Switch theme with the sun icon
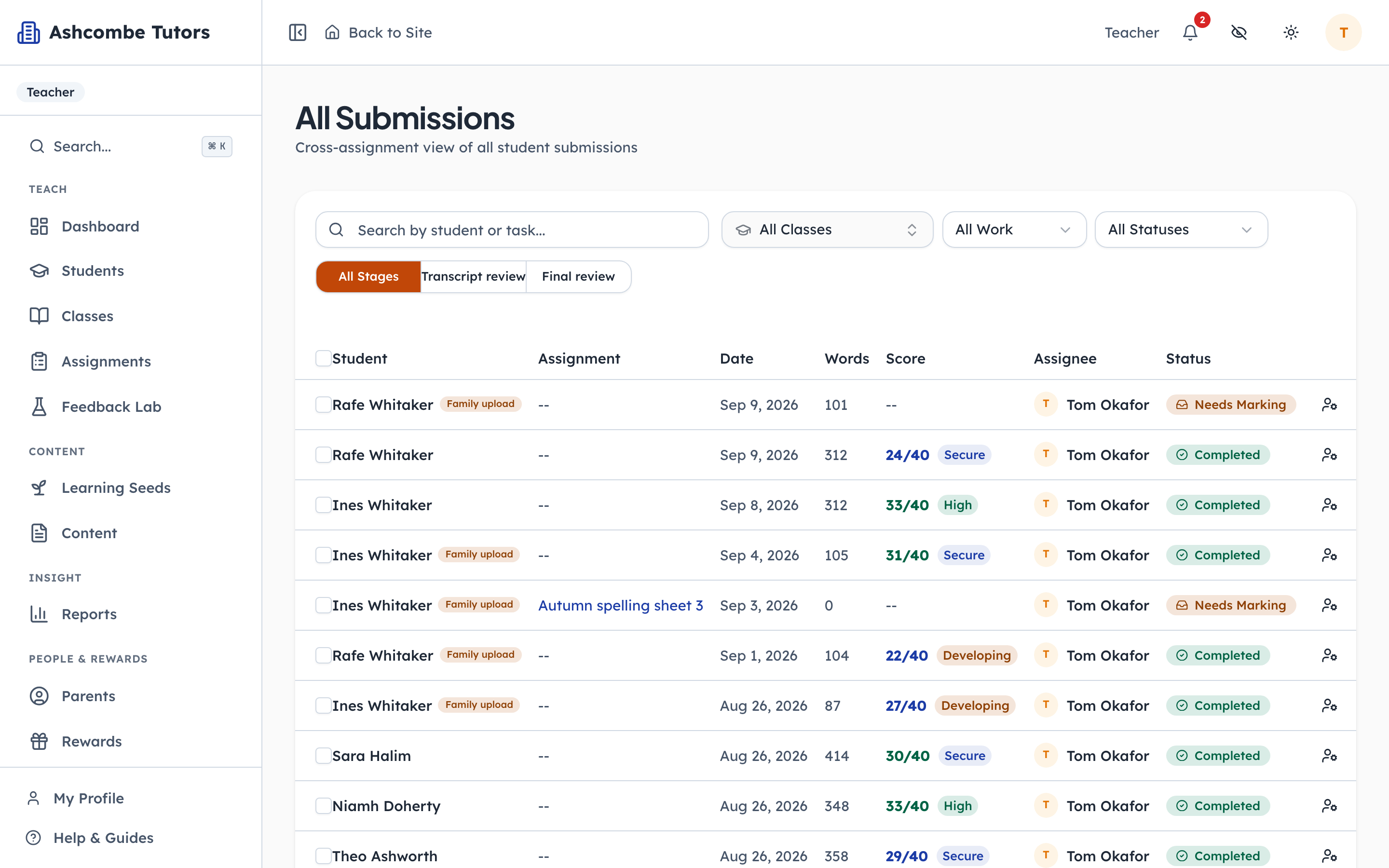The image size is (1389, 868). point(1291,32)
